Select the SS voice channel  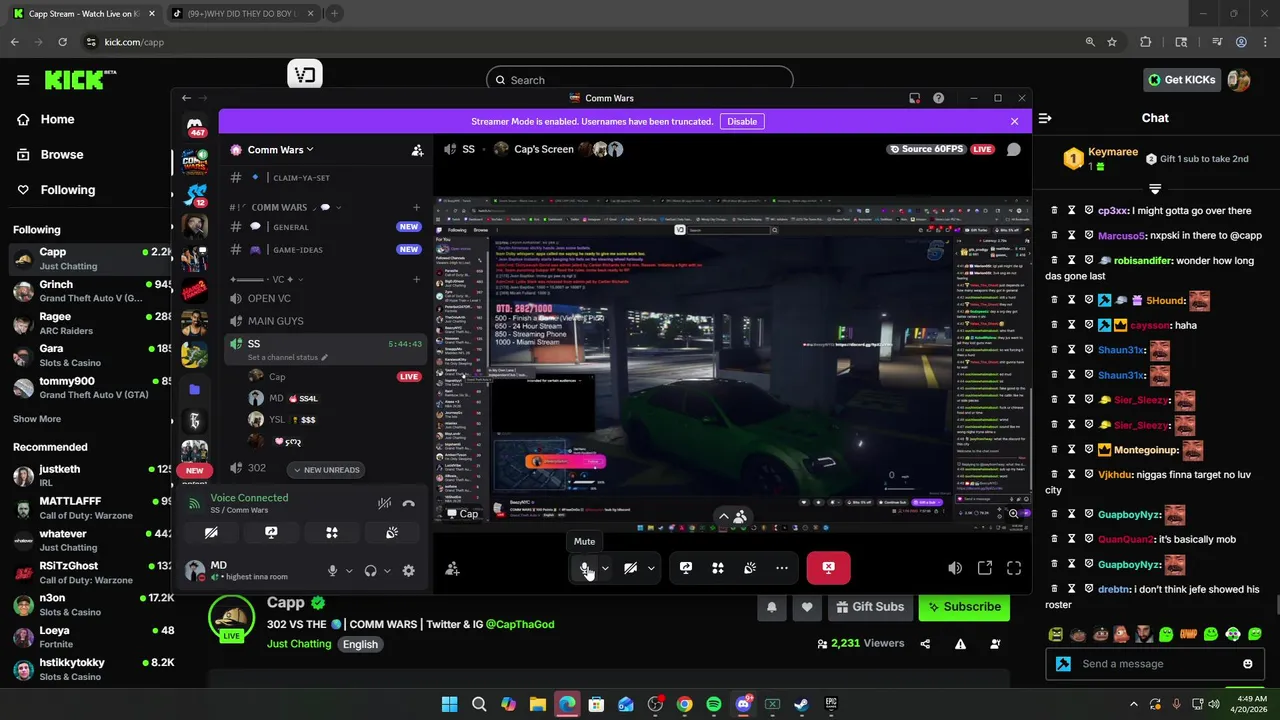(x=324, y=349)
